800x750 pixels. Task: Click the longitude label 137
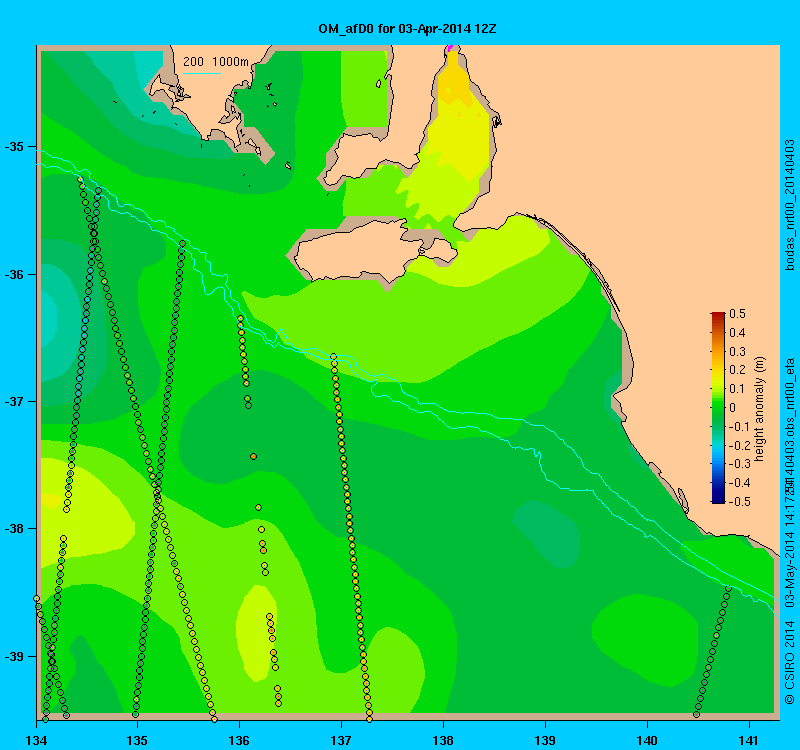click(x=341, y=740)
